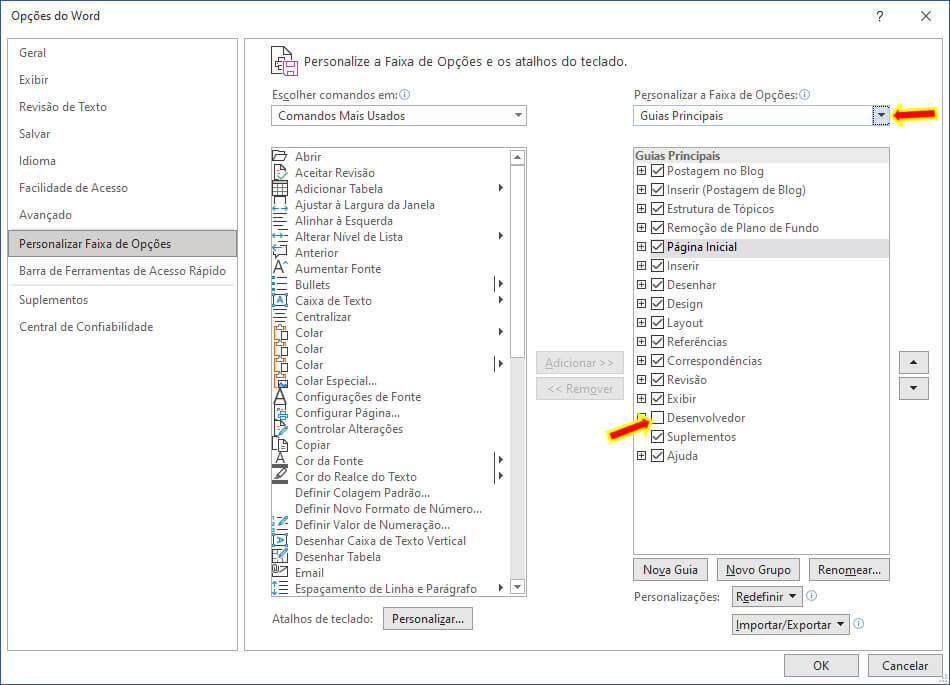Click the move down arrow button
This screenshot has width=950, height=685.
[914, 388]
